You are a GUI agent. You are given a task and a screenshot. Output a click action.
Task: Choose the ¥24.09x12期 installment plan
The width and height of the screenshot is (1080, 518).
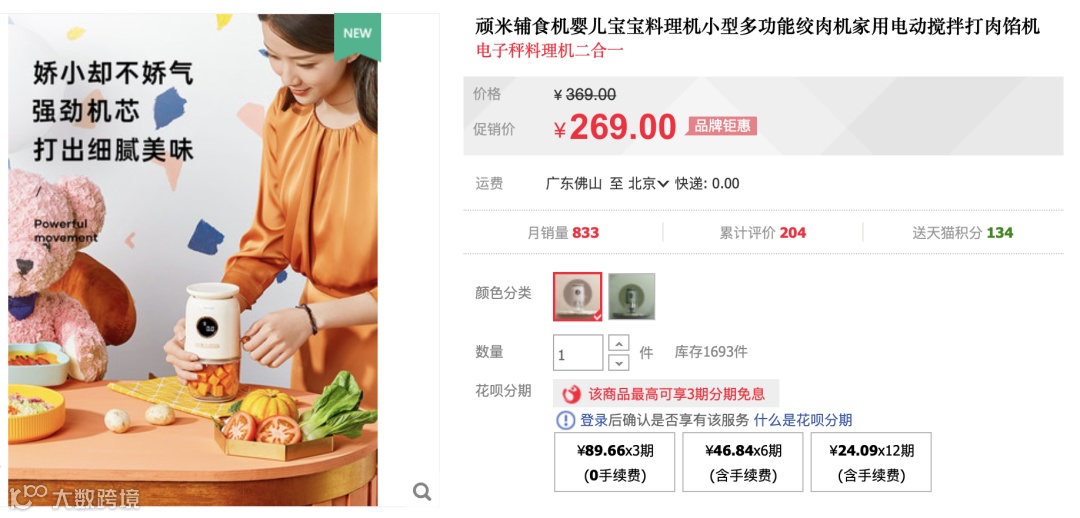click(871, 462)
